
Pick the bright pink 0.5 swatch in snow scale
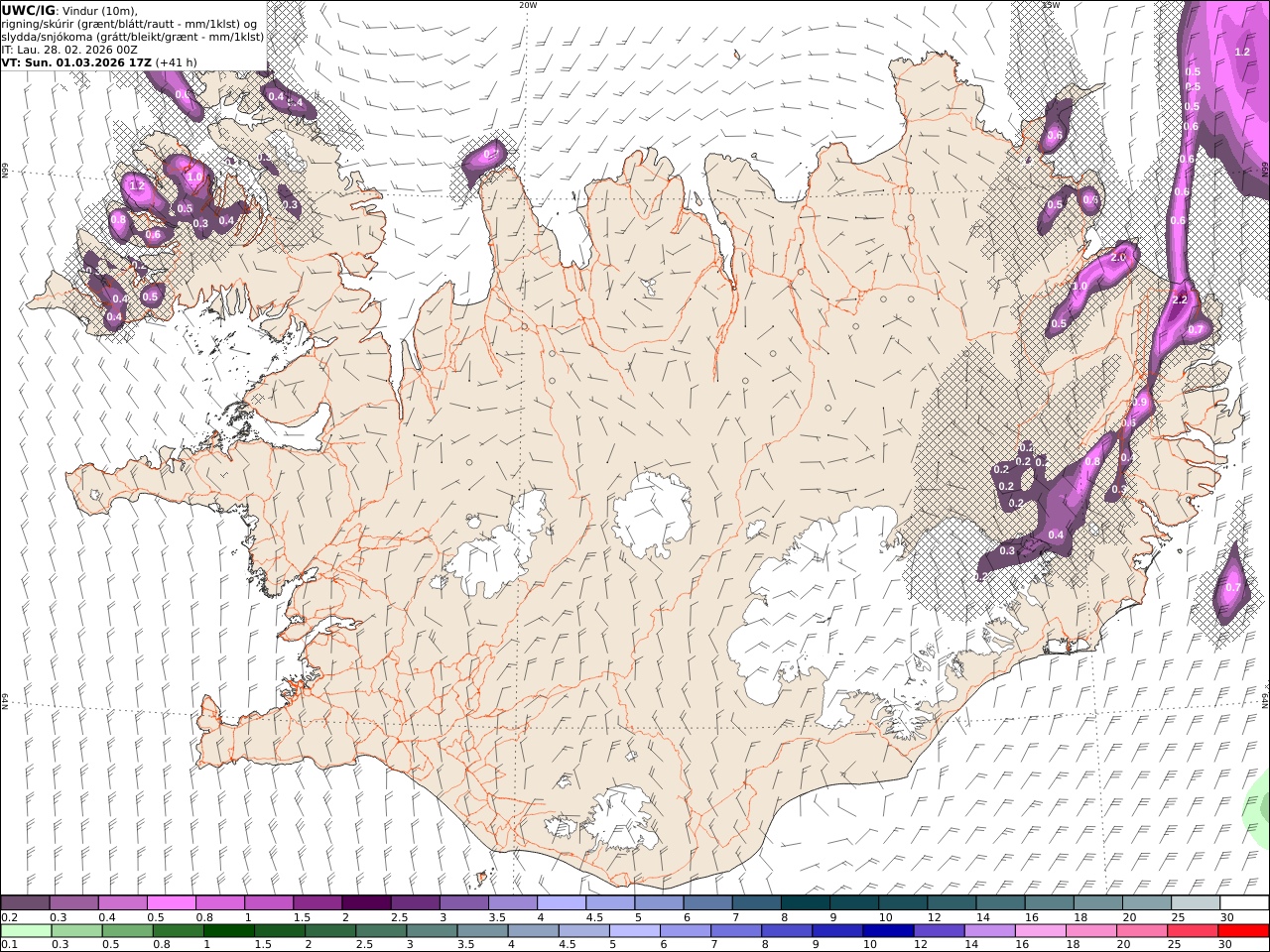[x=171, y=903]
